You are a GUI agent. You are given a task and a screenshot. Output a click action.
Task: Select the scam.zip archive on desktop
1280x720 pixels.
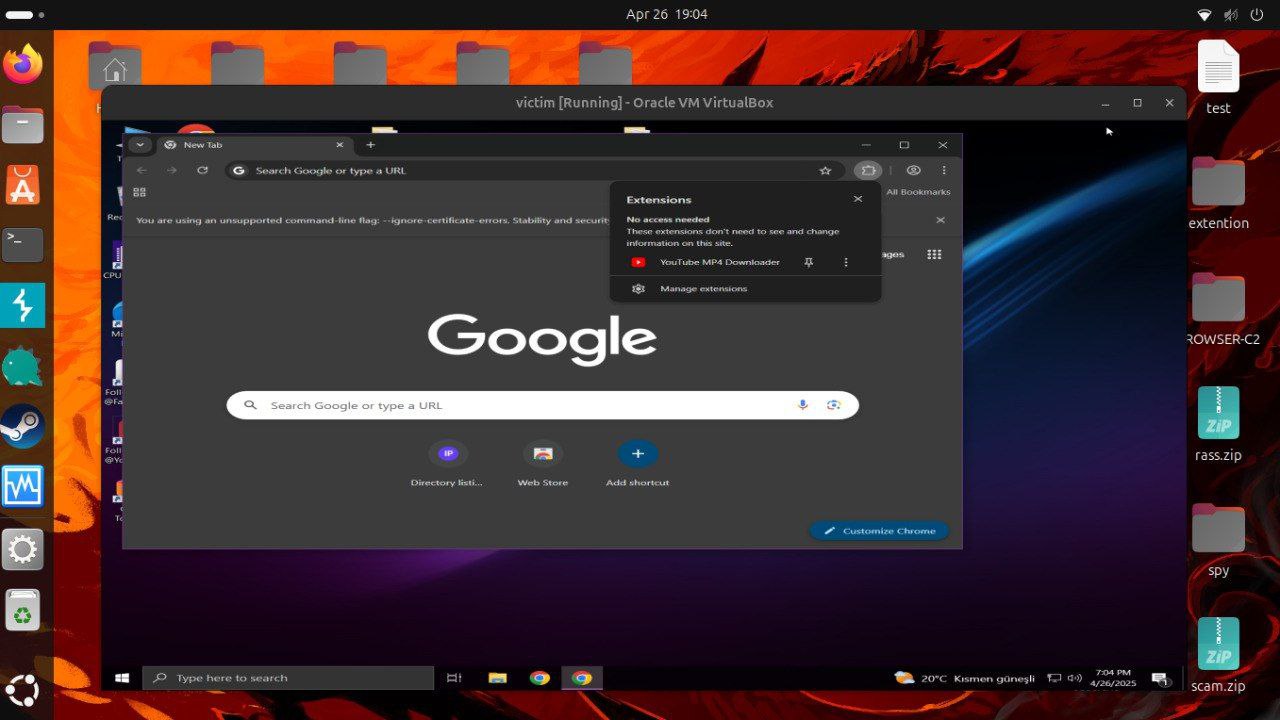click(x=1218, y=655)
